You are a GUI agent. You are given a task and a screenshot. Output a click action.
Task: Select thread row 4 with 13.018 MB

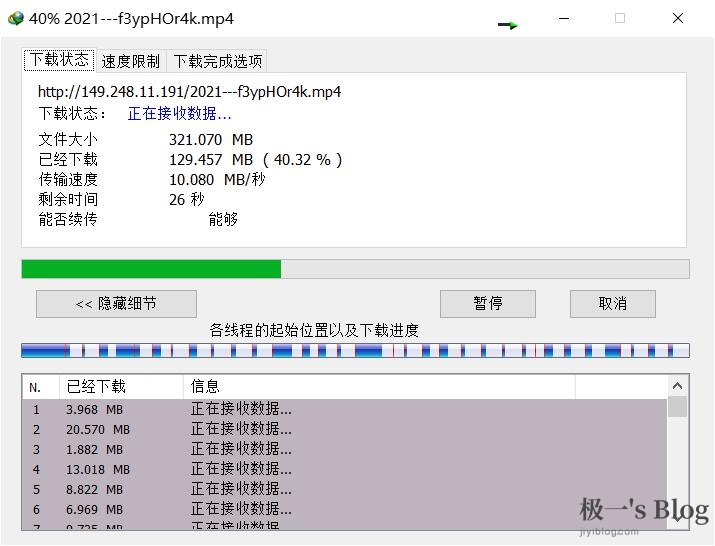click(345, 469)
